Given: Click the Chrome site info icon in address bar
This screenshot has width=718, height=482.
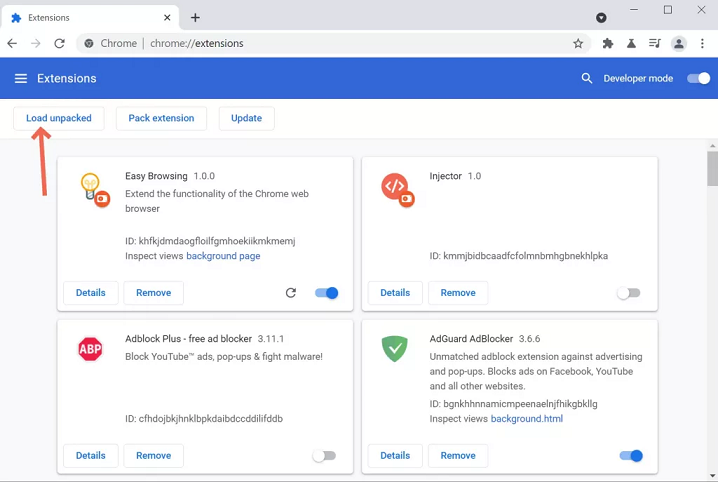Looking at the screenshot, I should click(x=89, y=43).
